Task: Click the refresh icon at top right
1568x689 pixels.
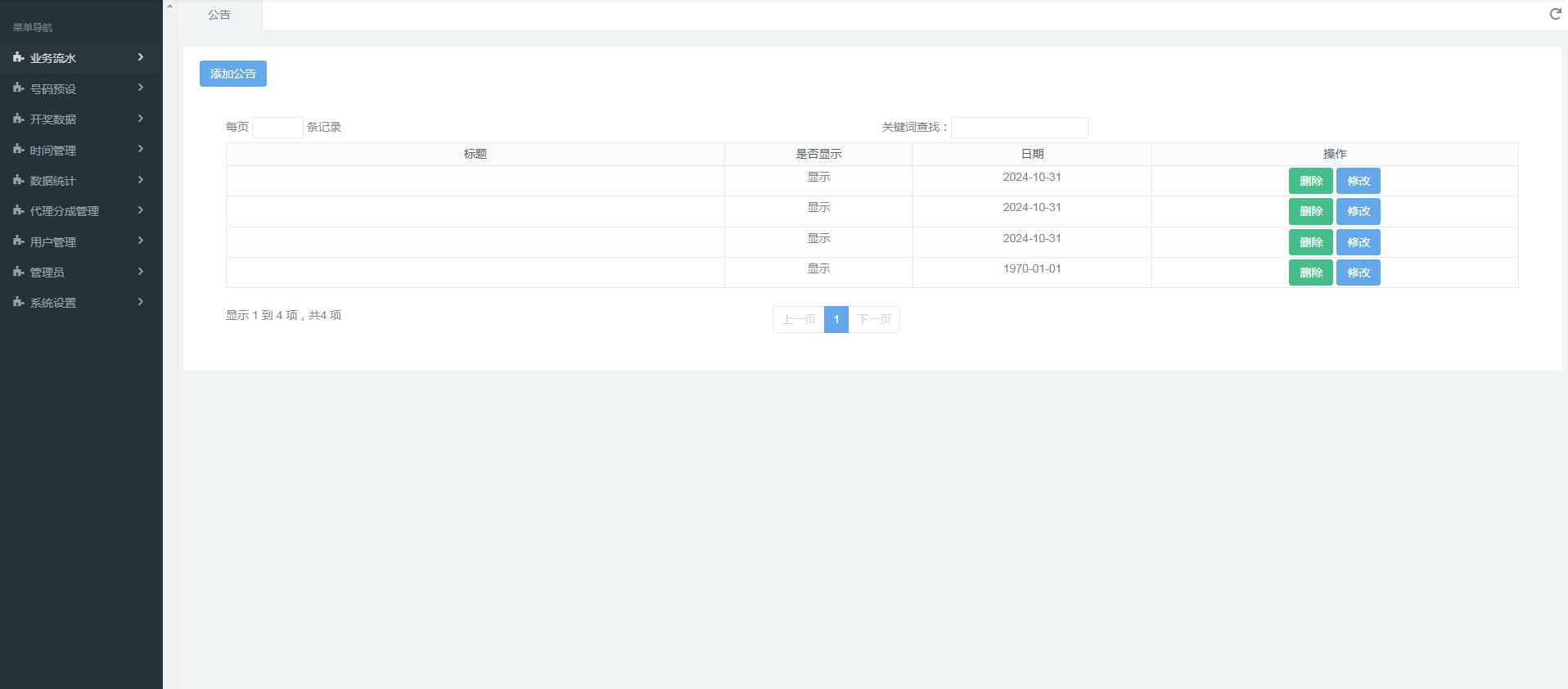Action: 1555,14
